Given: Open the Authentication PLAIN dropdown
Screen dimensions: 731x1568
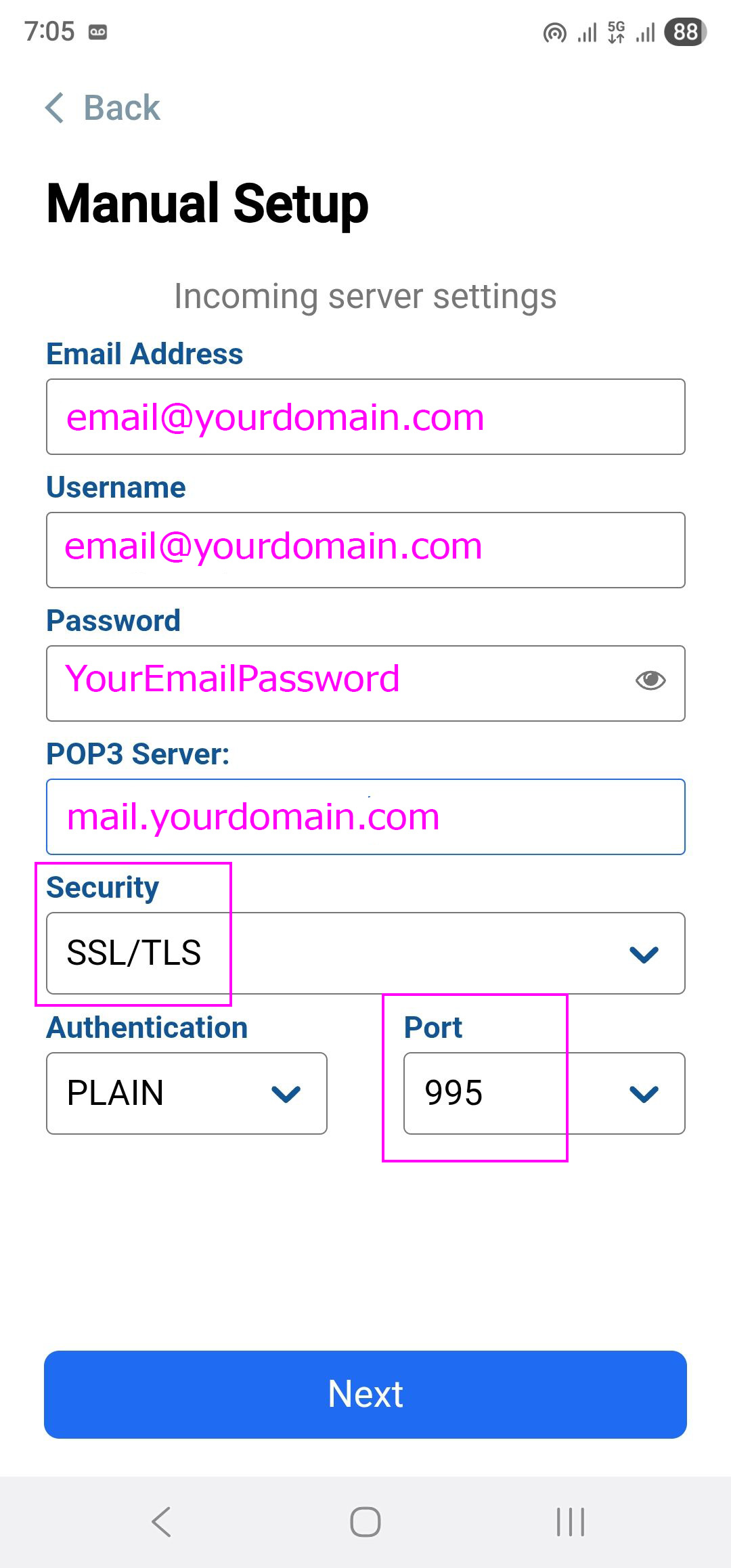Looking at the screenshot, I should [187, 1093].
